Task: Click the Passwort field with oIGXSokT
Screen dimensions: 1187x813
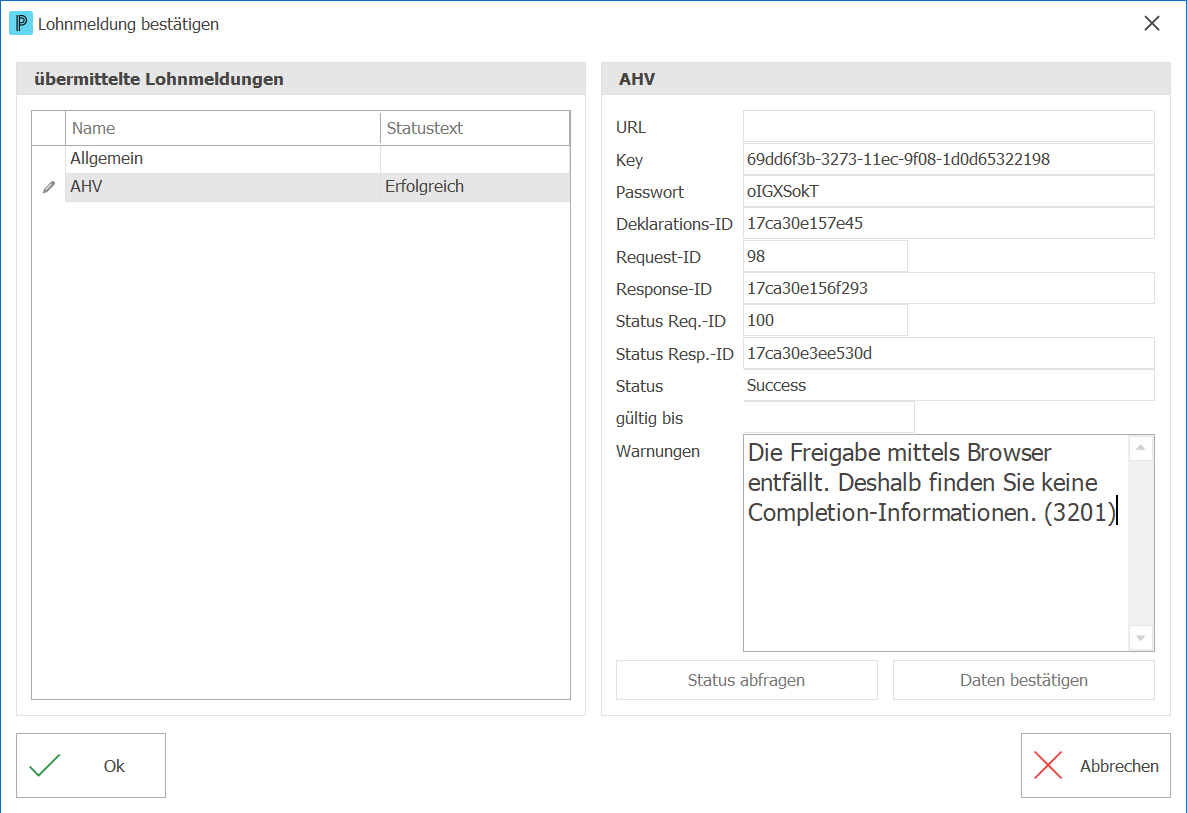Action: click(x=949, y=192)
